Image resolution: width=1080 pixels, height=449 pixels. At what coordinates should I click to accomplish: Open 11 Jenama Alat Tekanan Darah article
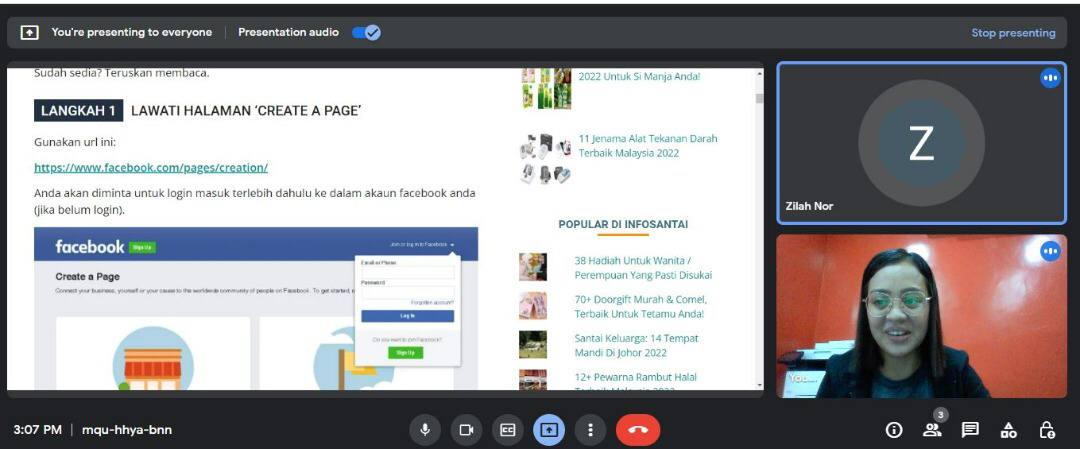[647, 145]
